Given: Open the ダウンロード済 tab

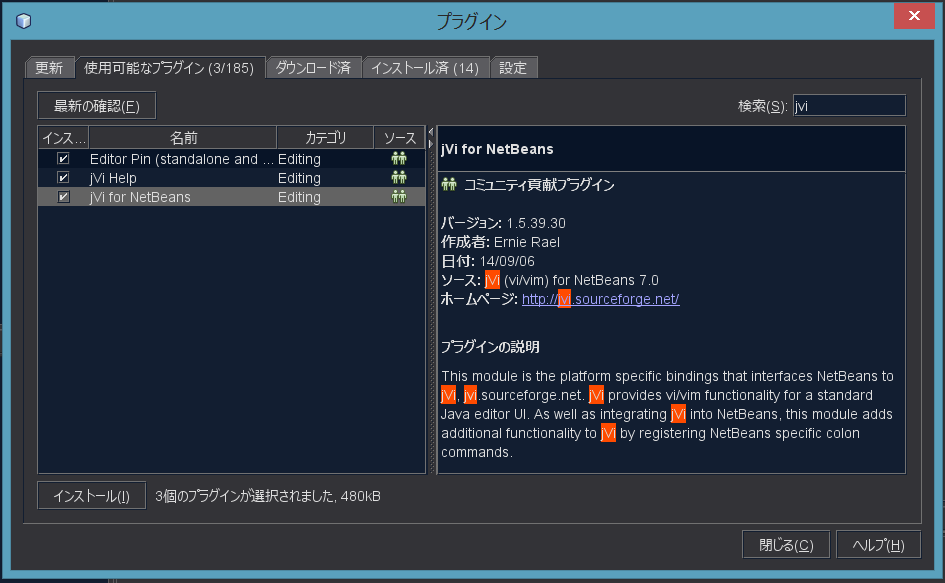Looking at the screenshot, I should [x=313, y=67].
